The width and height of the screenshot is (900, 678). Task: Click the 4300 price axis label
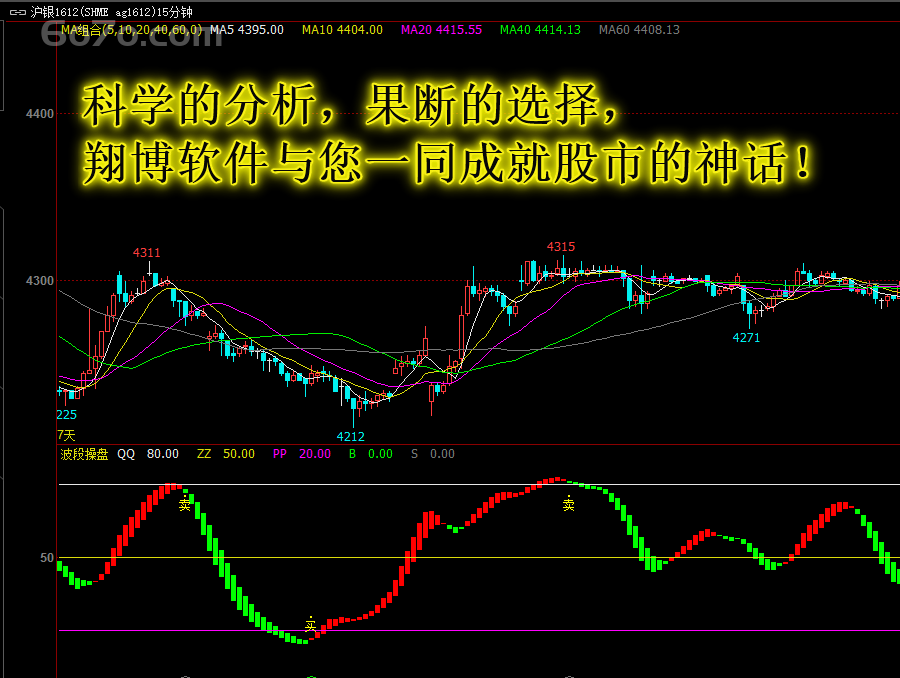(x=40, y=281)
